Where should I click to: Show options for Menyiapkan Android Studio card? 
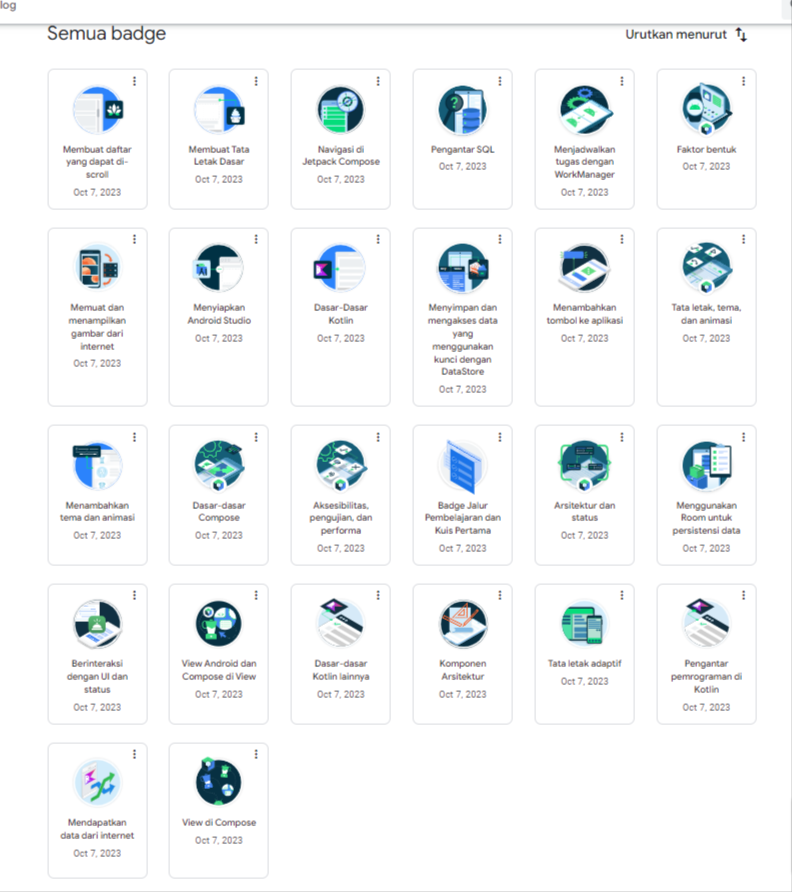click(256, 239)
